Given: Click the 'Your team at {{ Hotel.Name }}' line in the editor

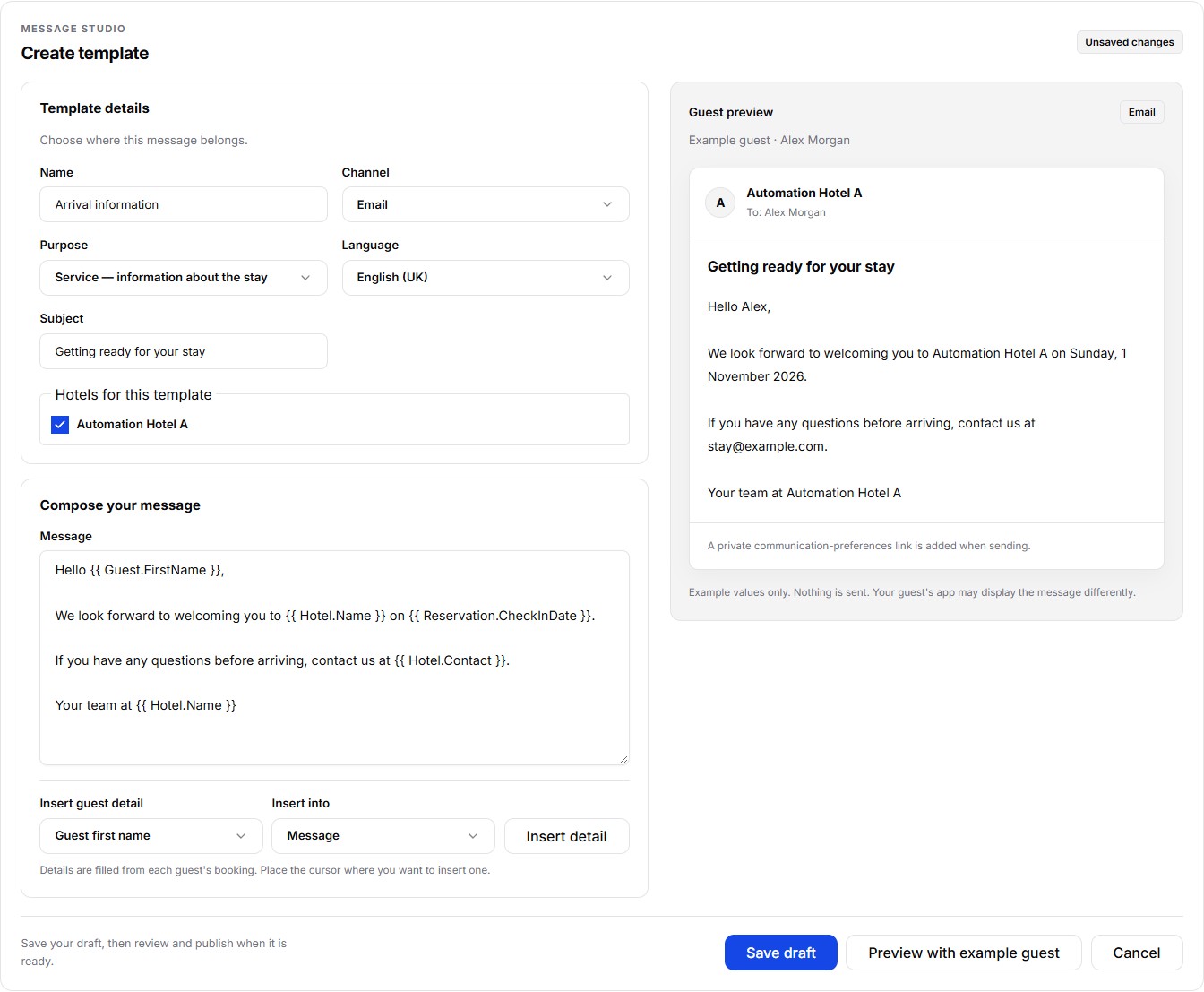Looking at the screenshot, I should [146, 705].
